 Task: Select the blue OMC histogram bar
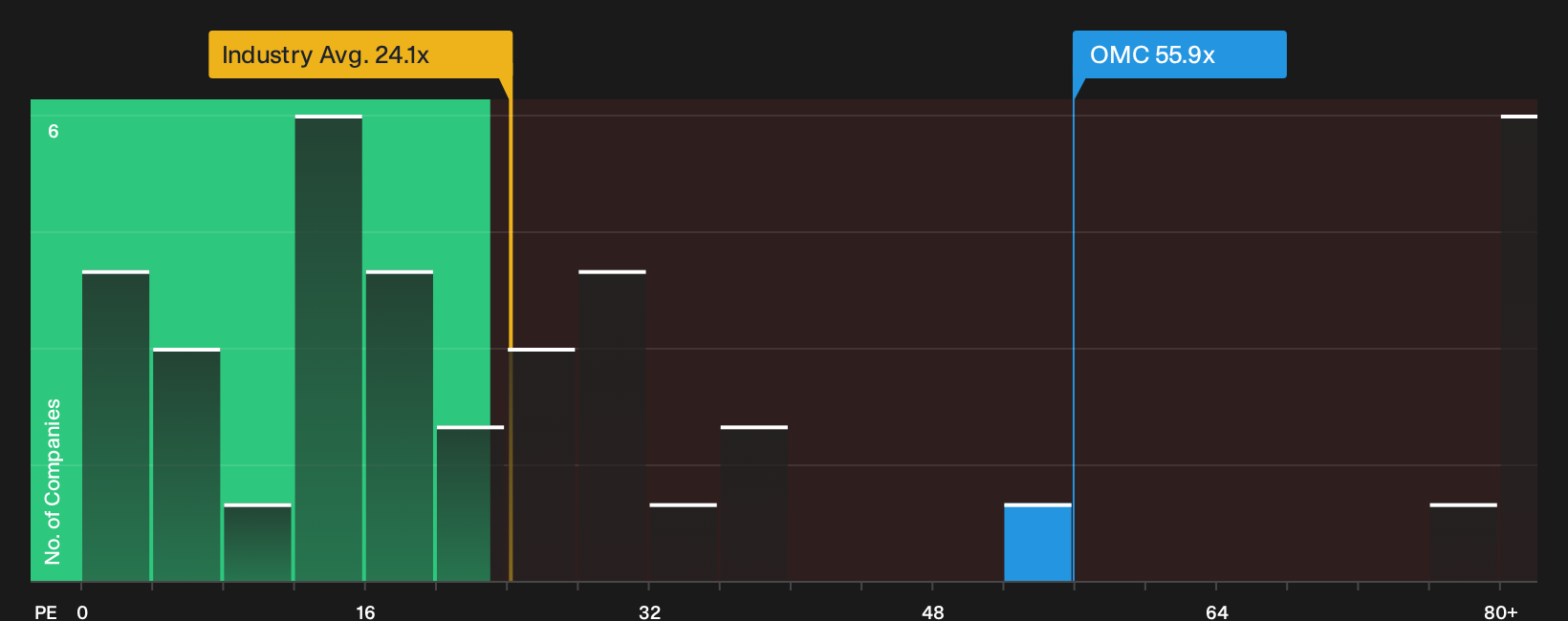(x=1037, y=543)
